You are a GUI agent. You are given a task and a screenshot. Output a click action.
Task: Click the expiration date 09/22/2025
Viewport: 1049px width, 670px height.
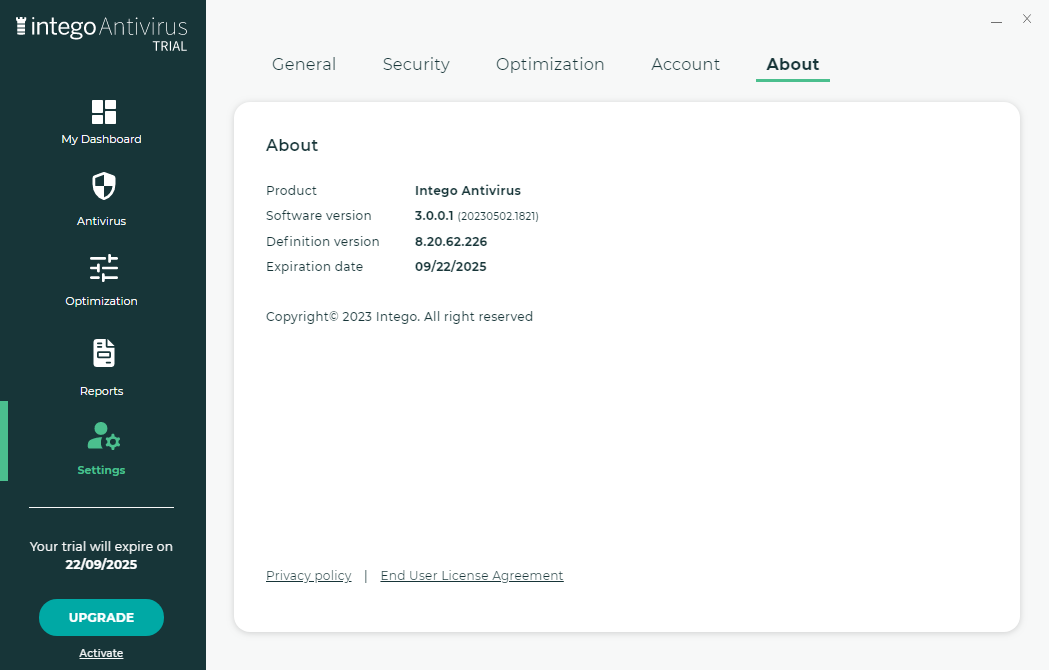click(450, 267)
